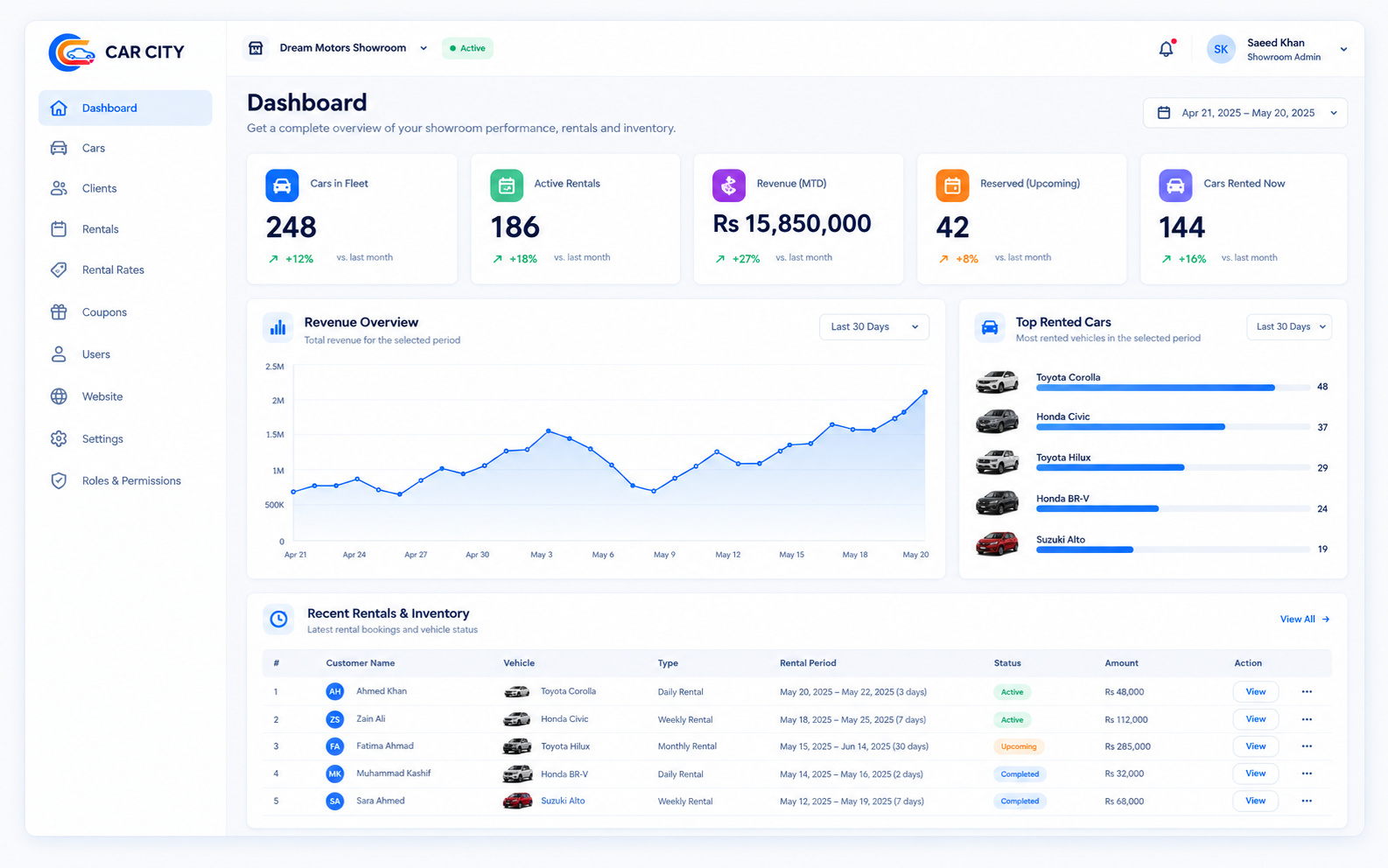Open more options for Muhammad Kashif's rental
This screenshot has width=1388, height=868.
[x=1307, y=773]
